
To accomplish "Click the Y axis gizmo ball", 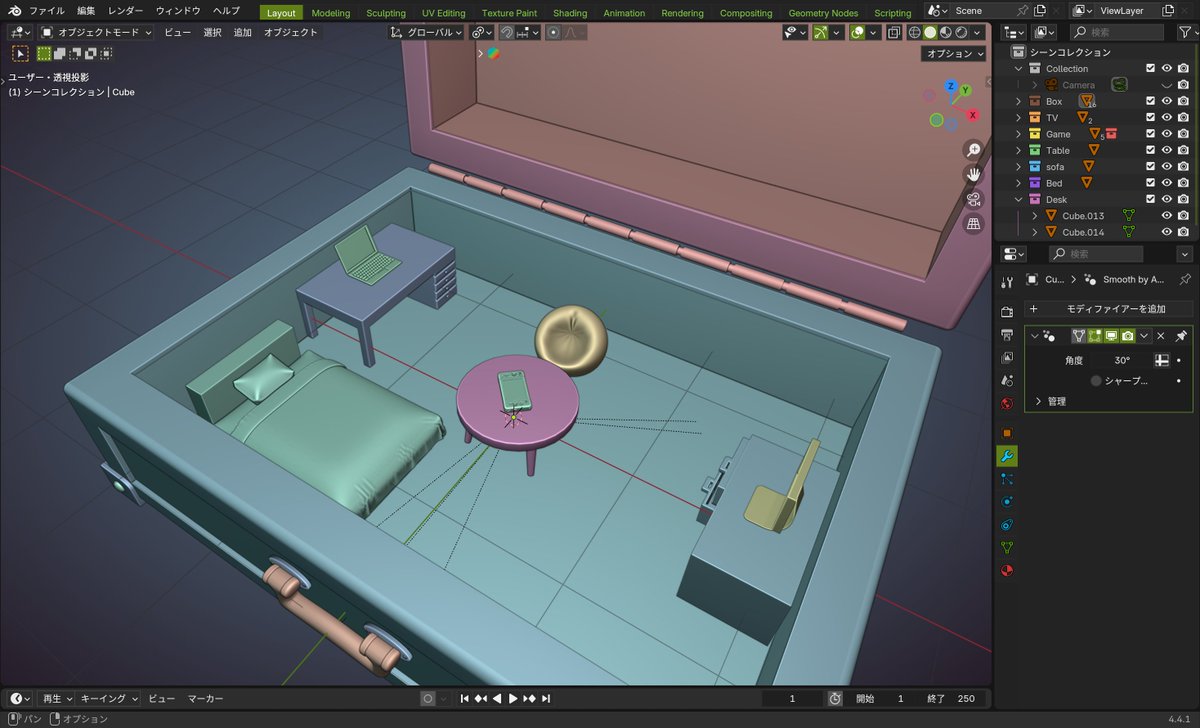I will click(966, 91).
